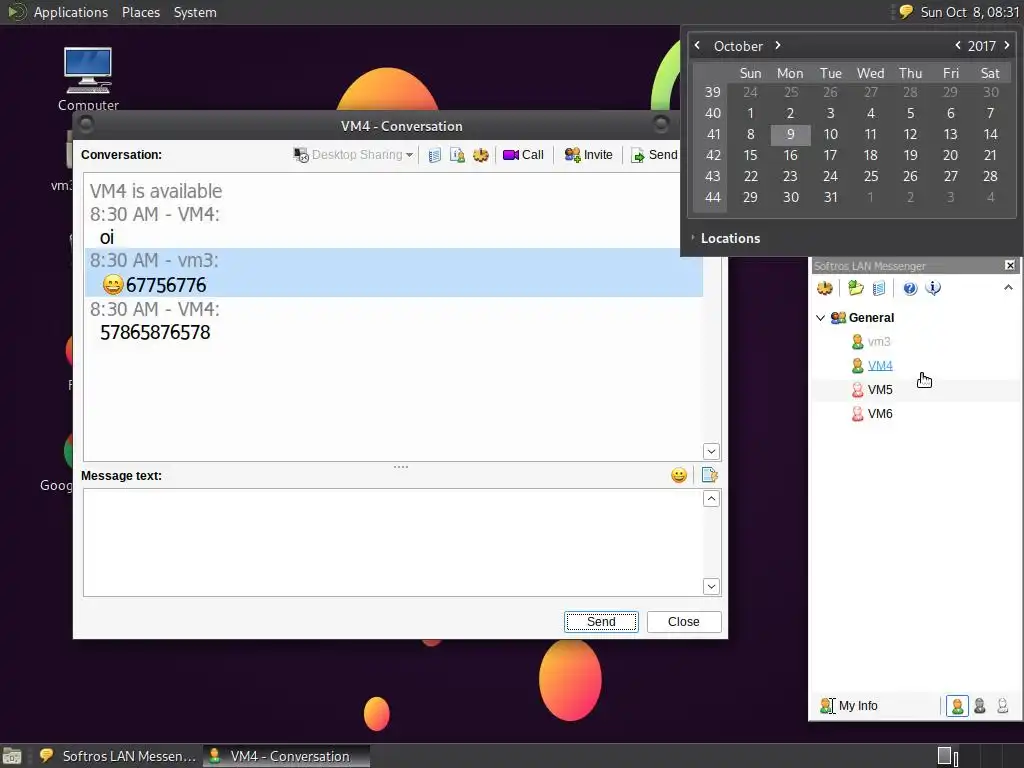Select user vm3 in the contact list
The image size is (1024, 768).
click(x=879, y=342)
